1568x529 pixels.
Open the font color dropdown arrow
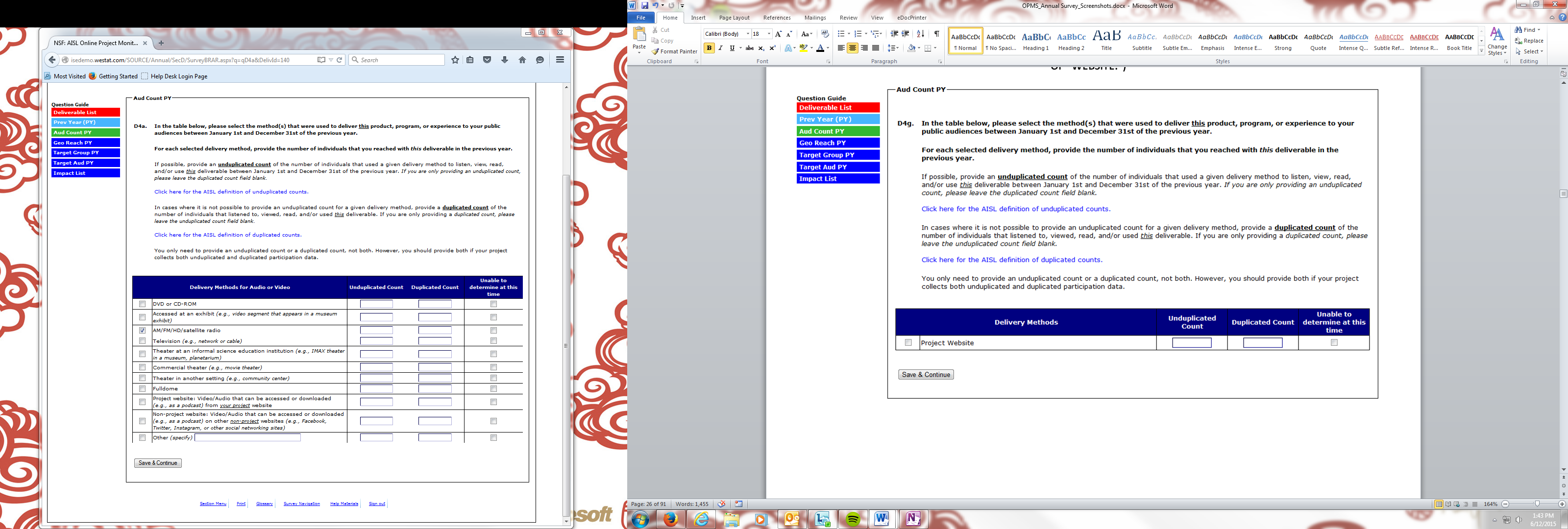pos(828,48)
